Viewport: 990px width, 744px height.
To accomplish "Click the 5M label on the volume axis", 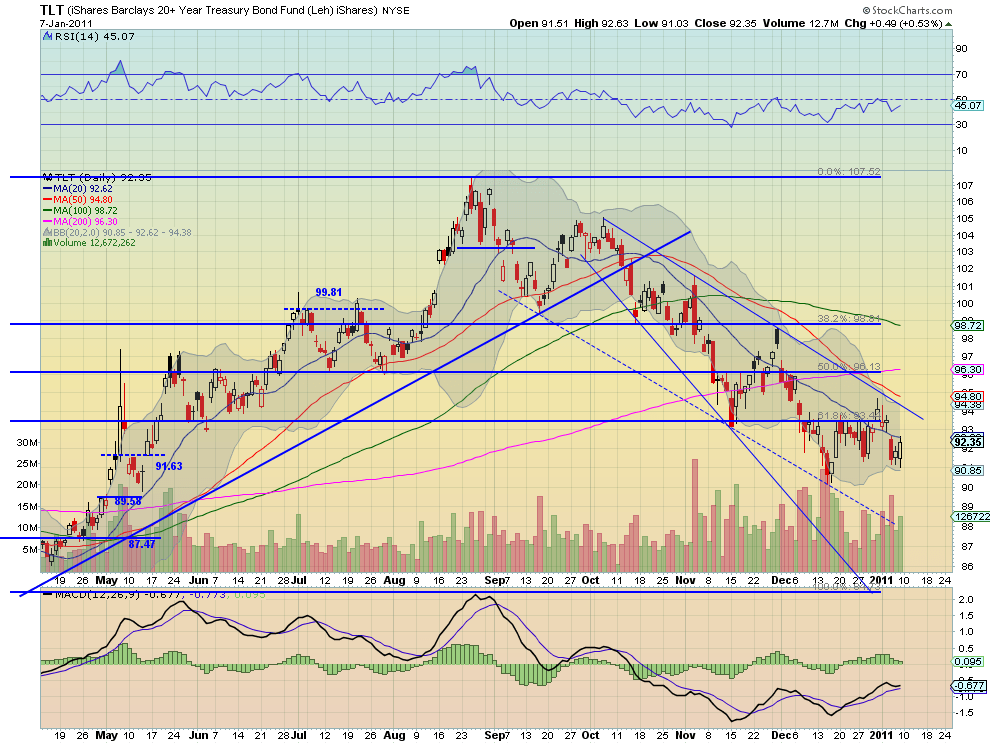I will pyautogui.click(x=30, y=549).
